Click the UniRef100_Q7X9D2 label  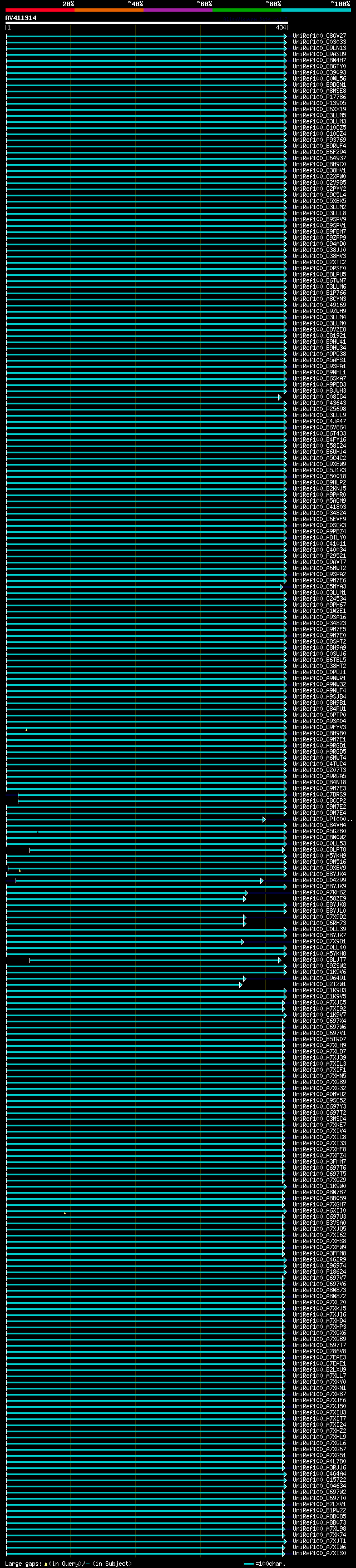tap(319, 917)
